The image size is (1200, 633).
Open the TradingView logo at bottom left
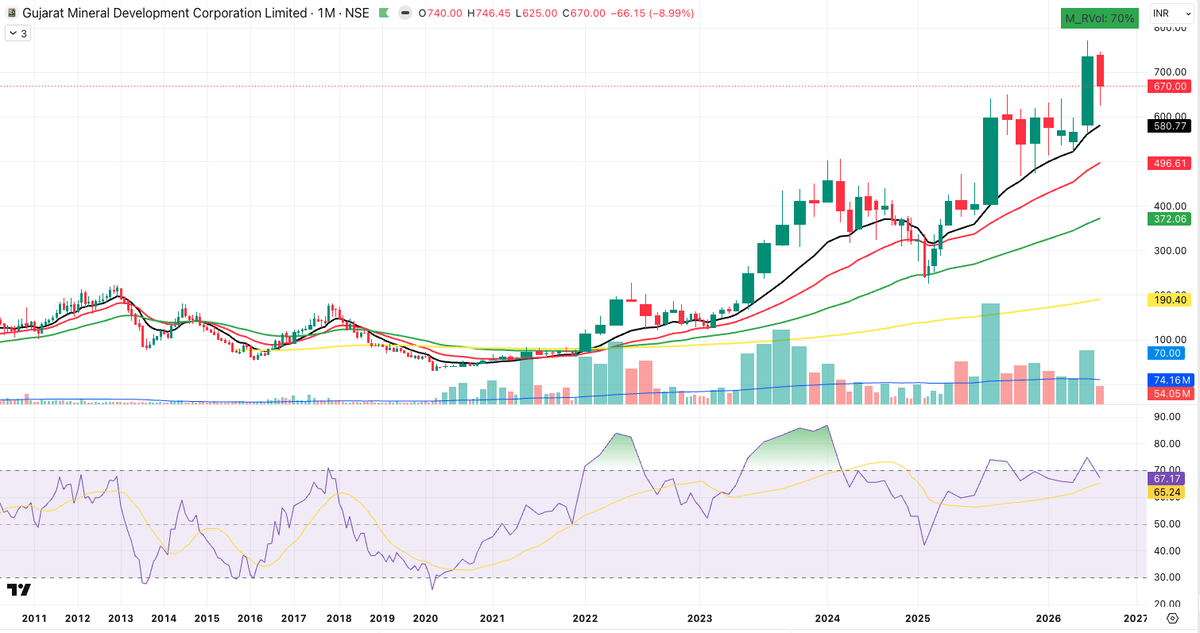point(18,590)
